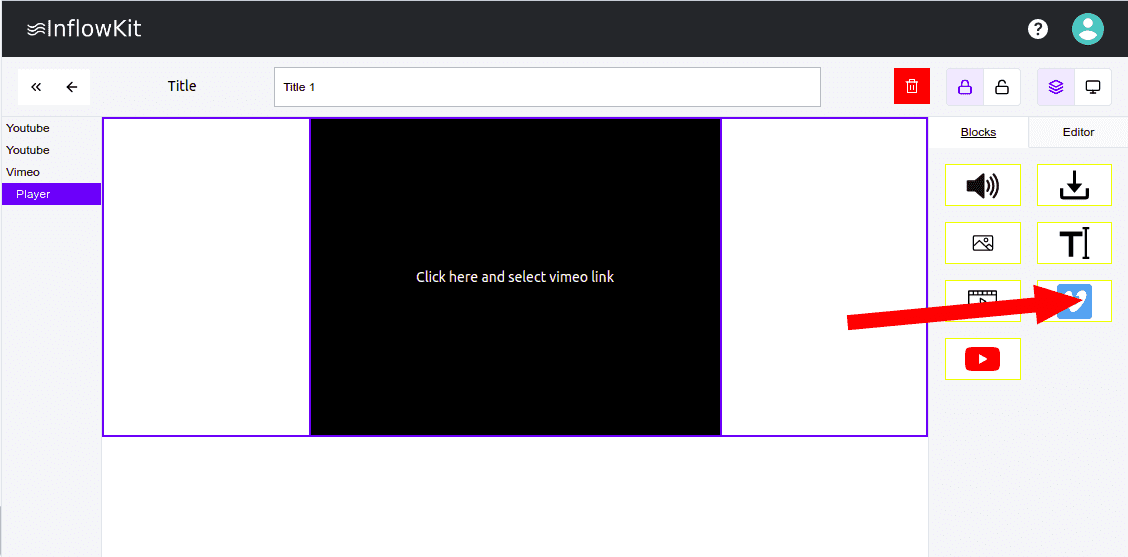Add an audio speaker block
Screen dimensions: 1128x557
click(x=982, y=185)
